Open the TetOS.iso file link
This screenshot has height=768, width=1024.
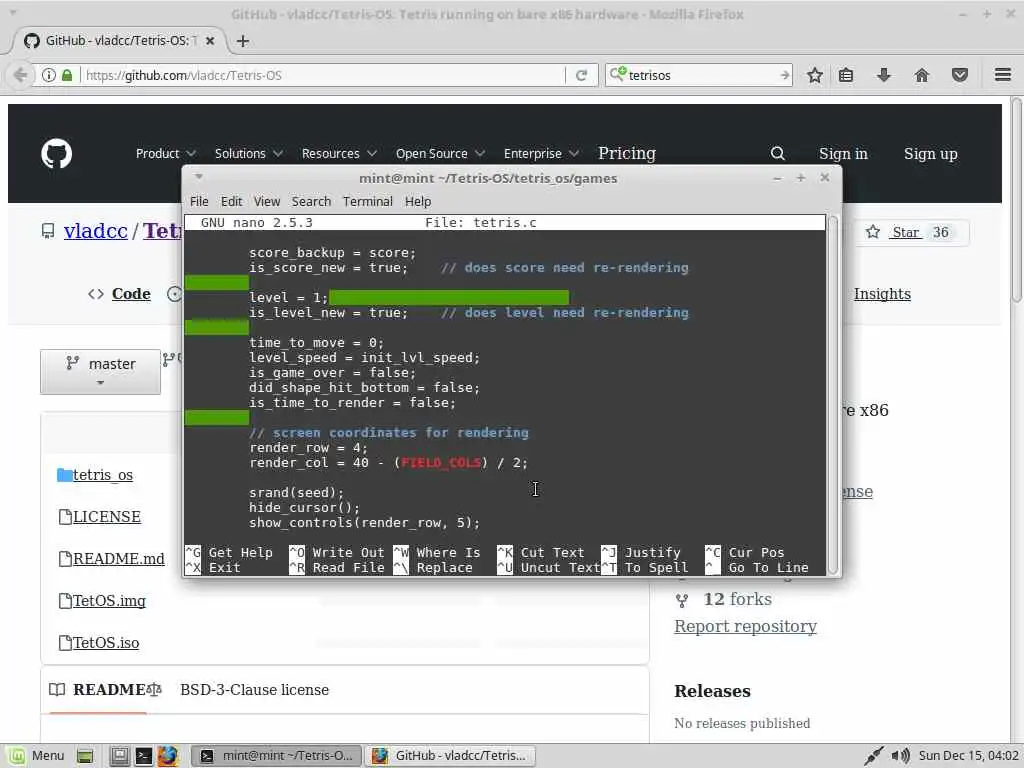106,643
